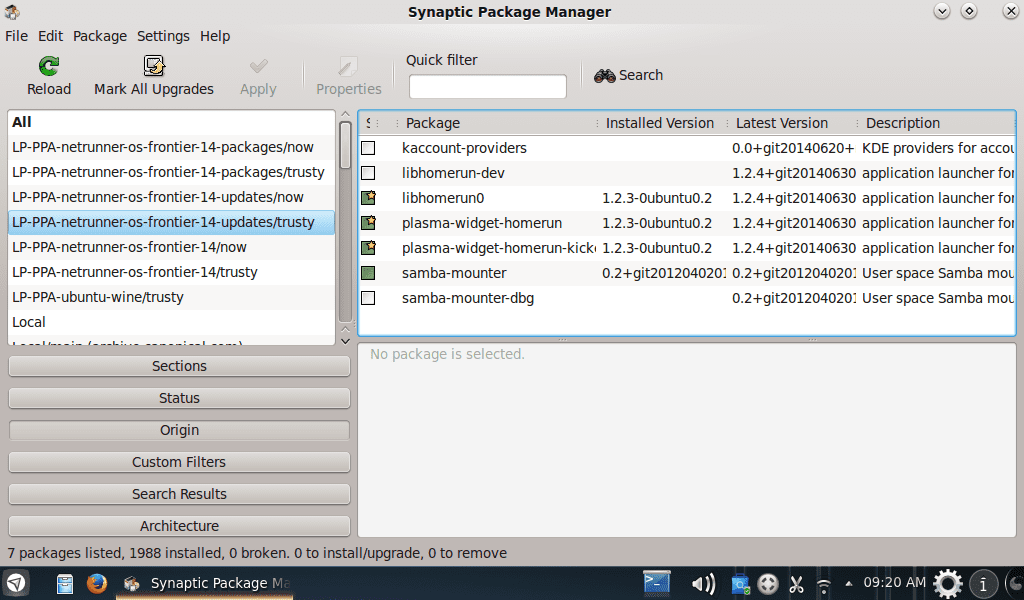Open the Package menu

click(100, 36)
